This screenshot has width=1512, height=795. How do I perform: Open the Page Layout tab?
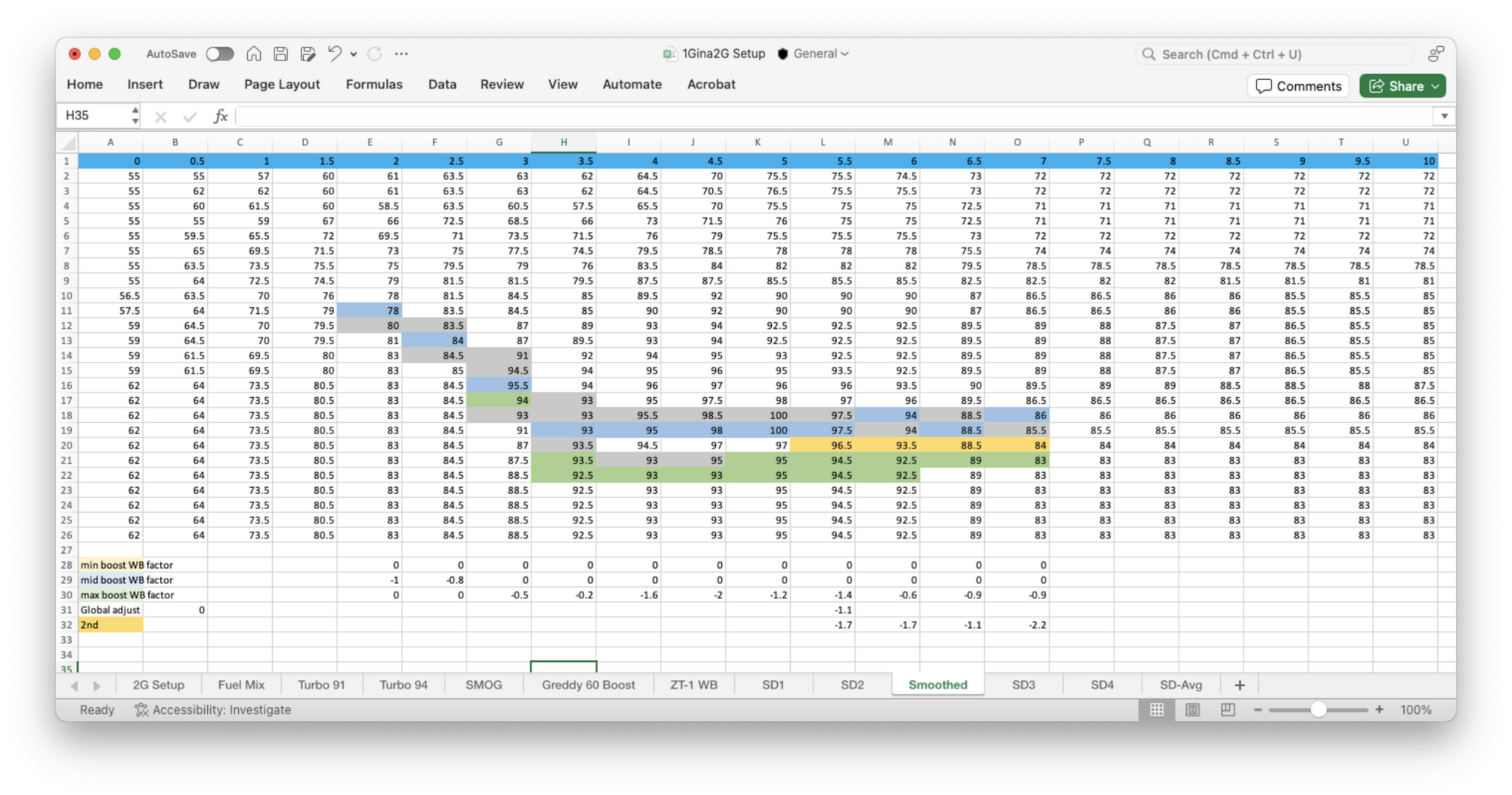click(x=282, y=85)
